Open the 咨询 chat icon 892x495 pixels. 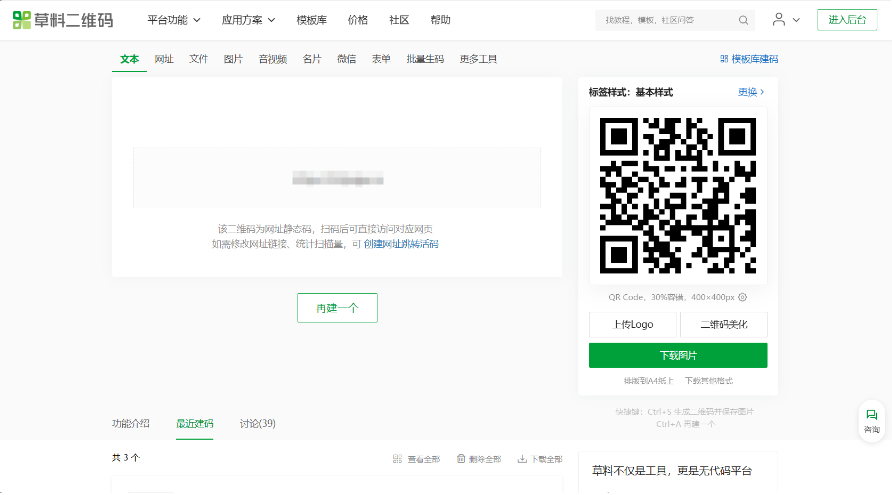872,415
